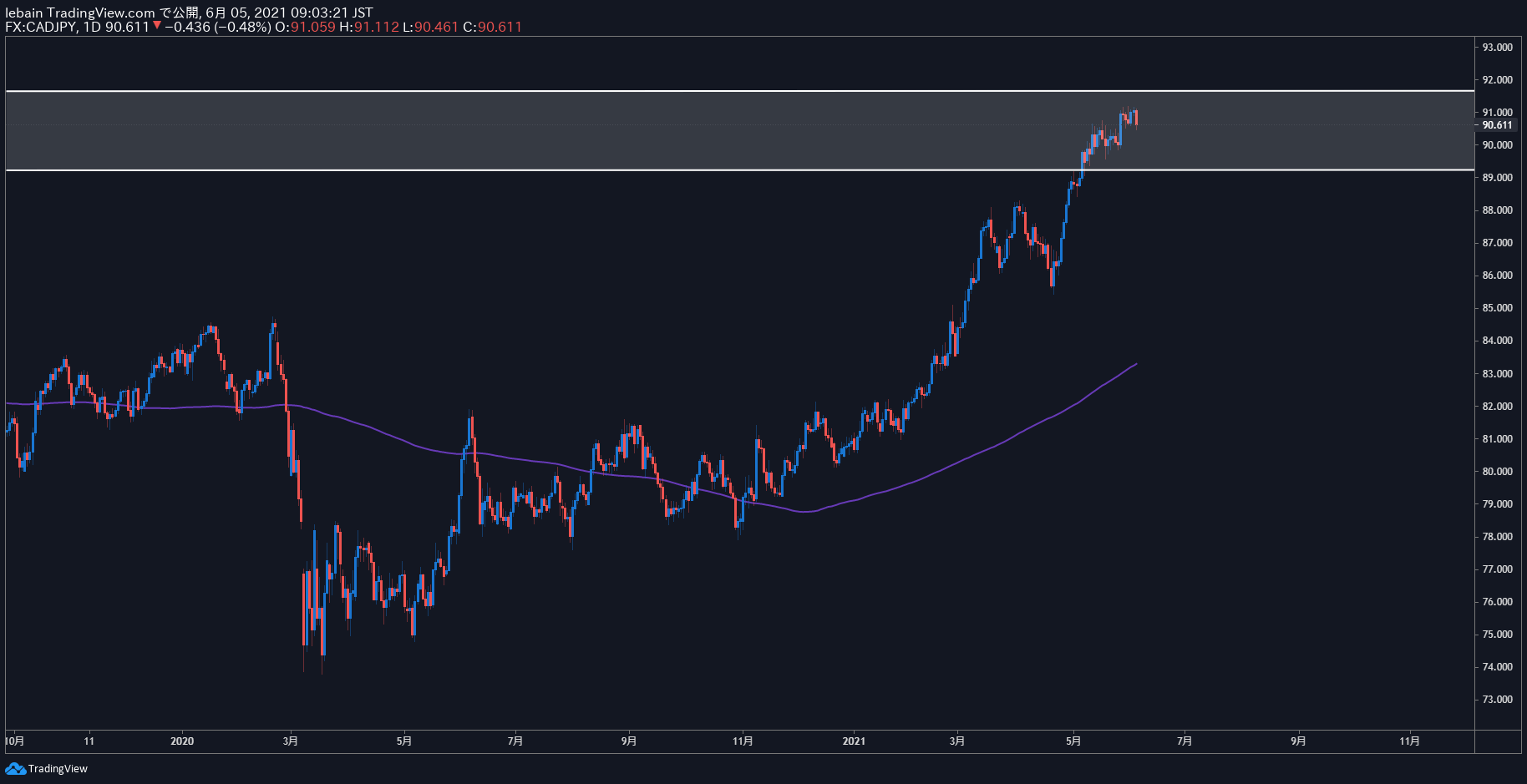Click the 75.000 price axis label
Image resolution: width=1527 pixels, height=784 pixels.
tap(1497, 635)
